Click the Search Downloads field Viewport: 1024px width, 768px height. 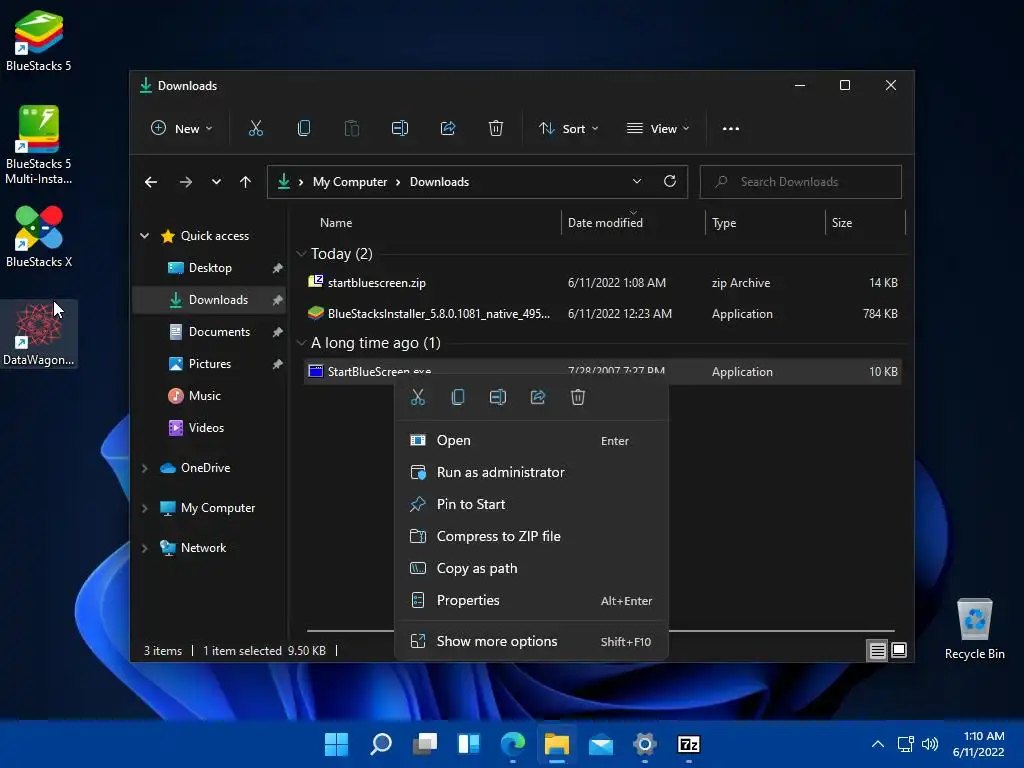click(x=801, y=182)
